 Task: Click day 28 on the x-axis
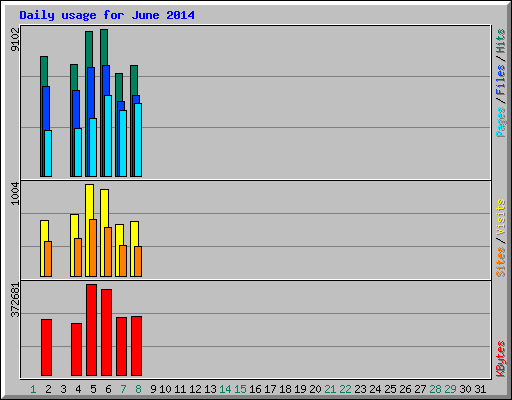pos(435,389)
